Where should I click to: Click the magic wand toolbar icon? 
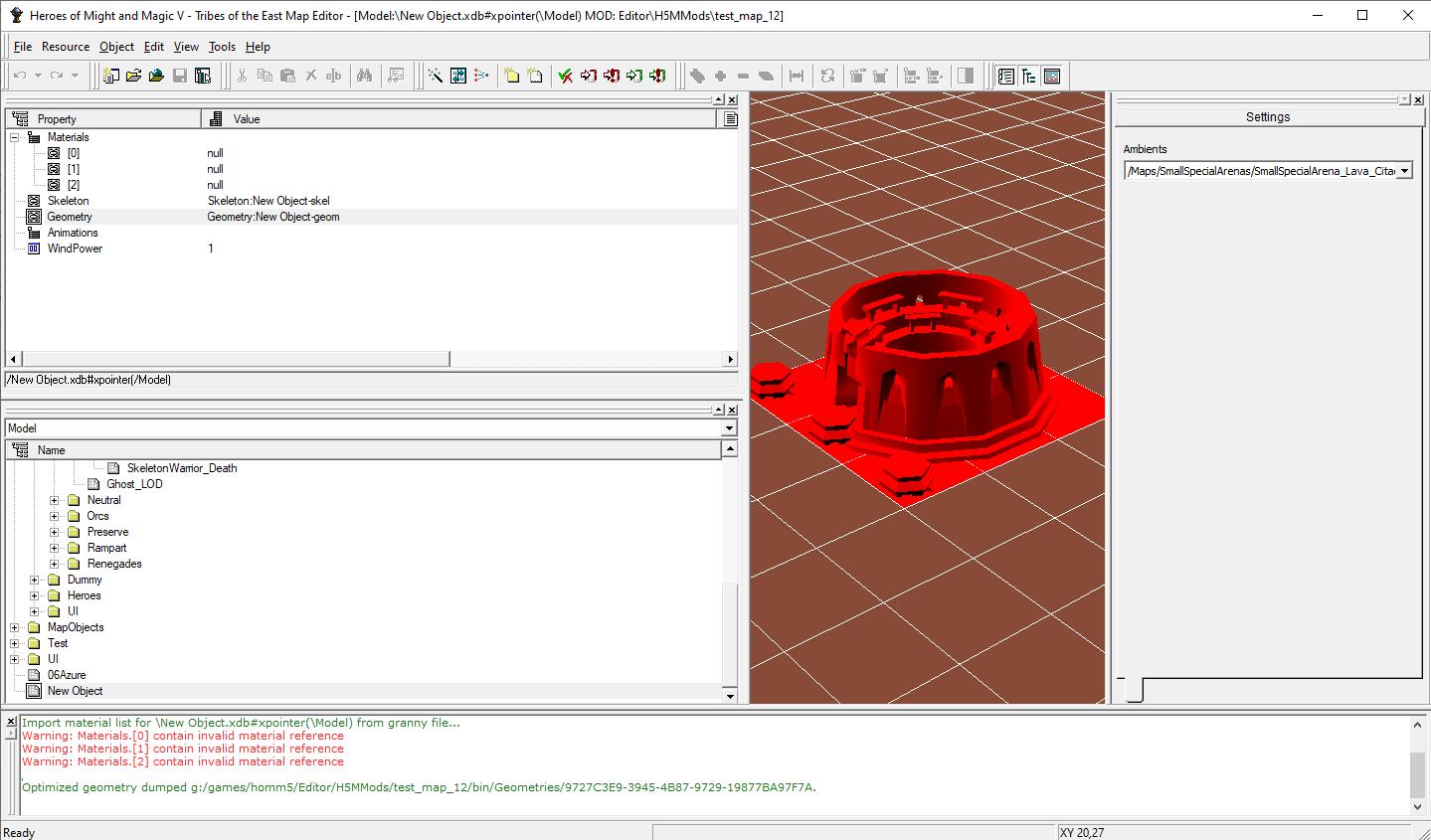pos(436,76)
